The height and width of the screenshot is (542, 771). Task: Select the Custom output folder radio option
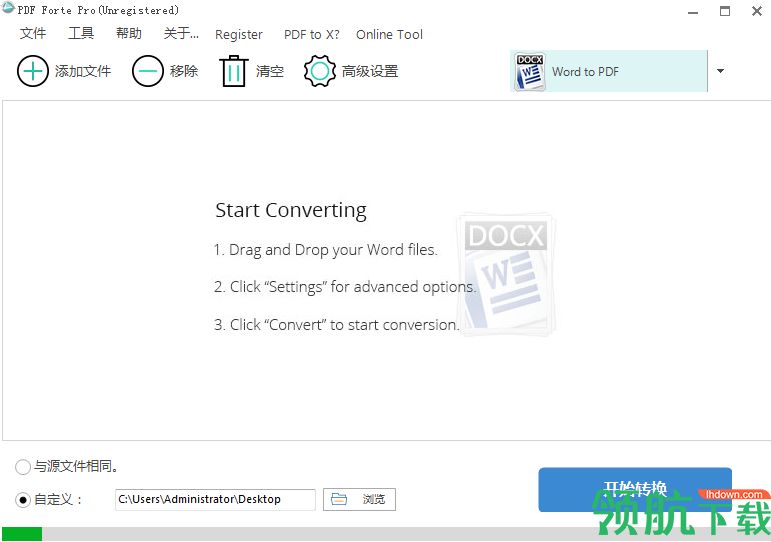[23, 500]
